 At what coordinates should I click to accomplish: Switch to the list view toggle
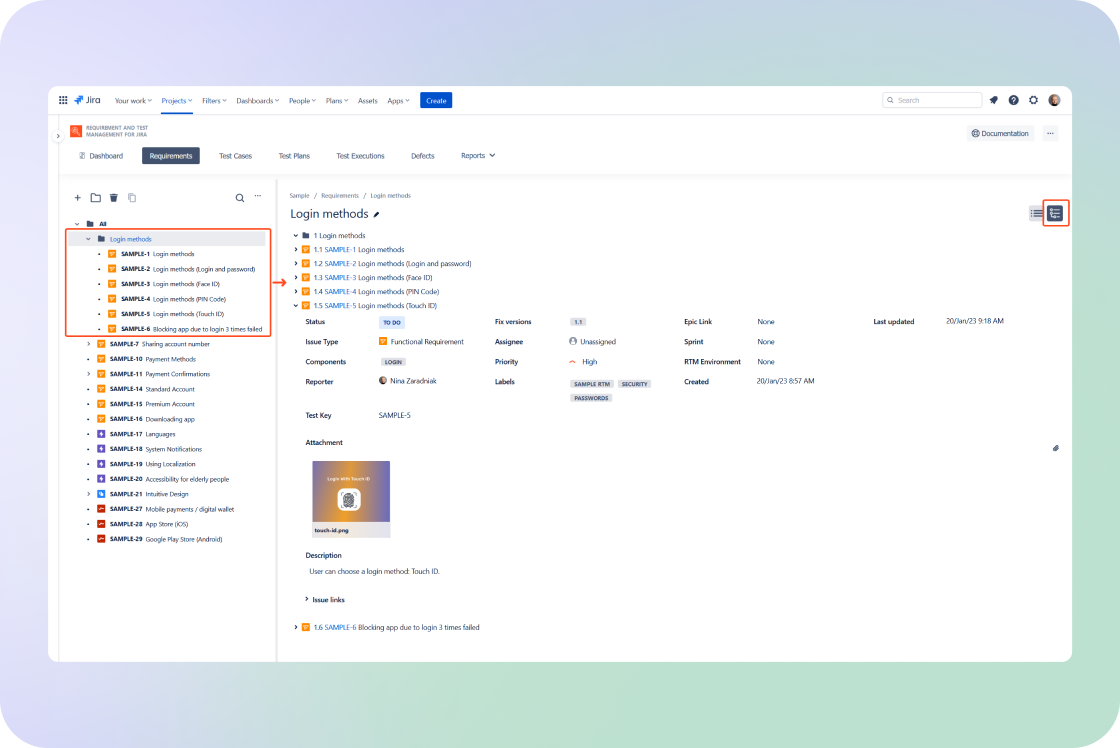coord(1036,213)
